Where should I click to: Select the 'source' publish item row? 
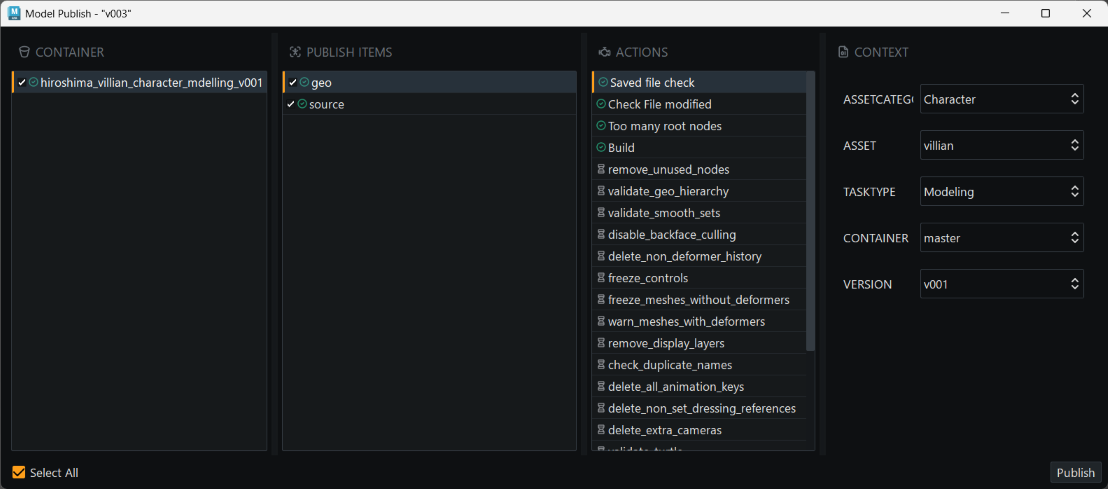[430, 104]
